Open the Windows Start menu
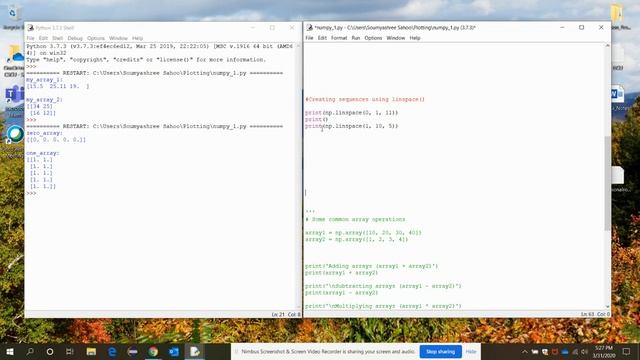This screenshot has height=360, width=640. [10, 351]
